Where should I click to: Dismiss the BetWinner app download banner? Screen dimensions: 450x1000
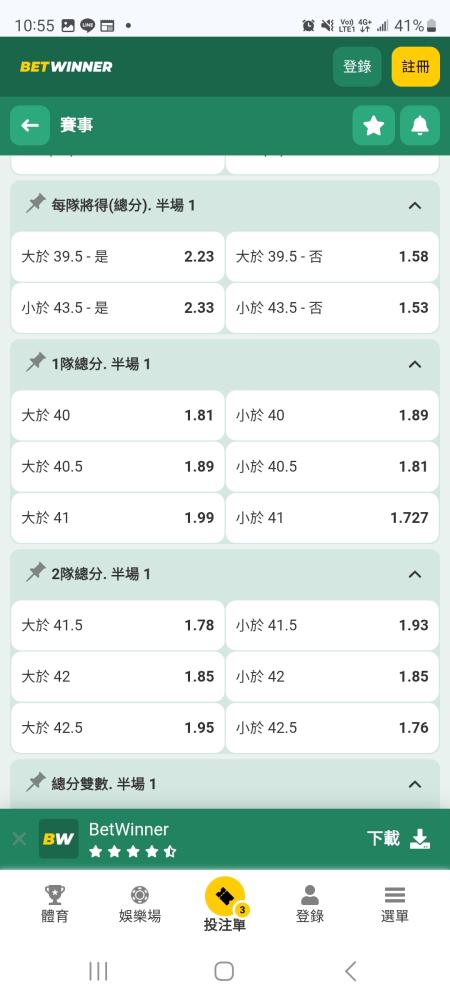click(x=19, y=839)
